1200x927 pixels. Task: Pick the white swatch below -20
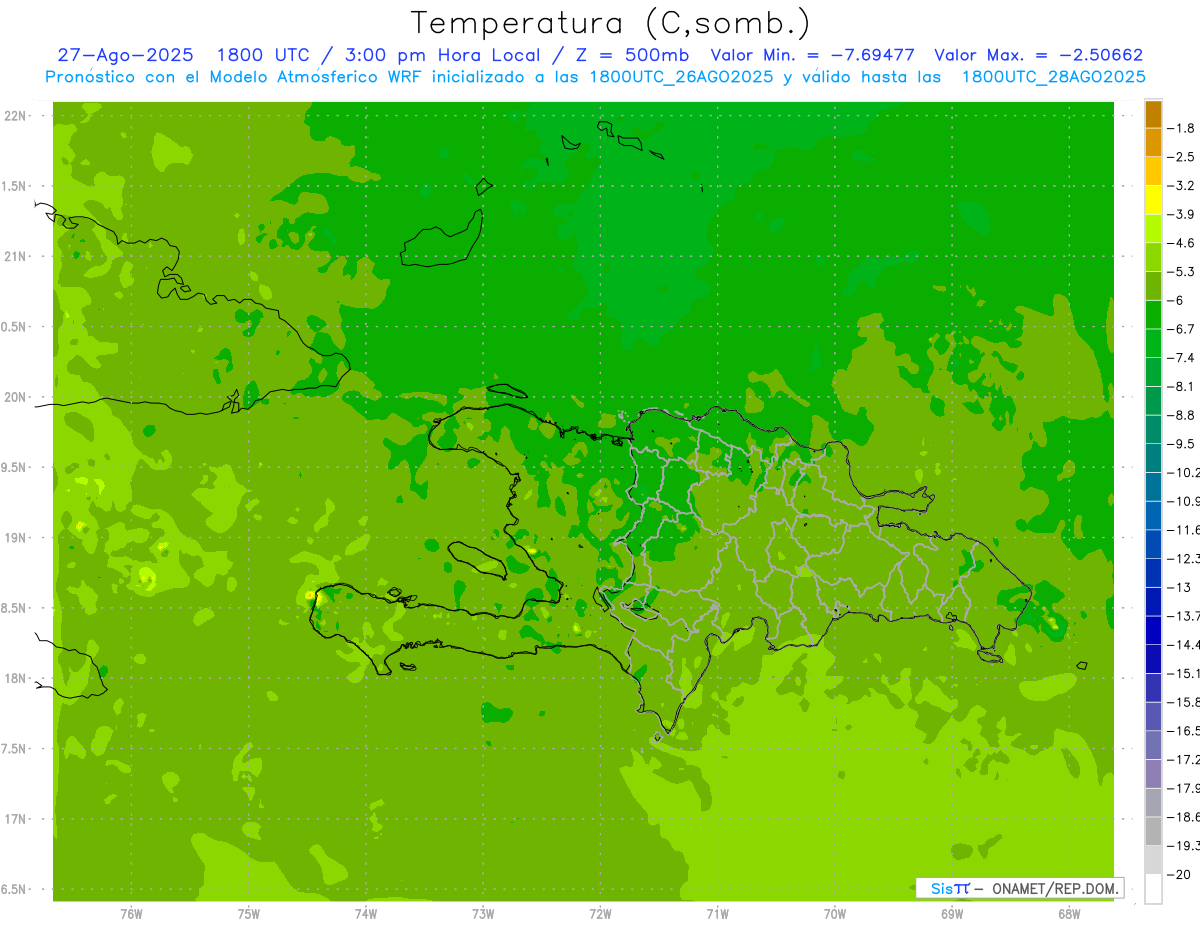pos(1153,889)
